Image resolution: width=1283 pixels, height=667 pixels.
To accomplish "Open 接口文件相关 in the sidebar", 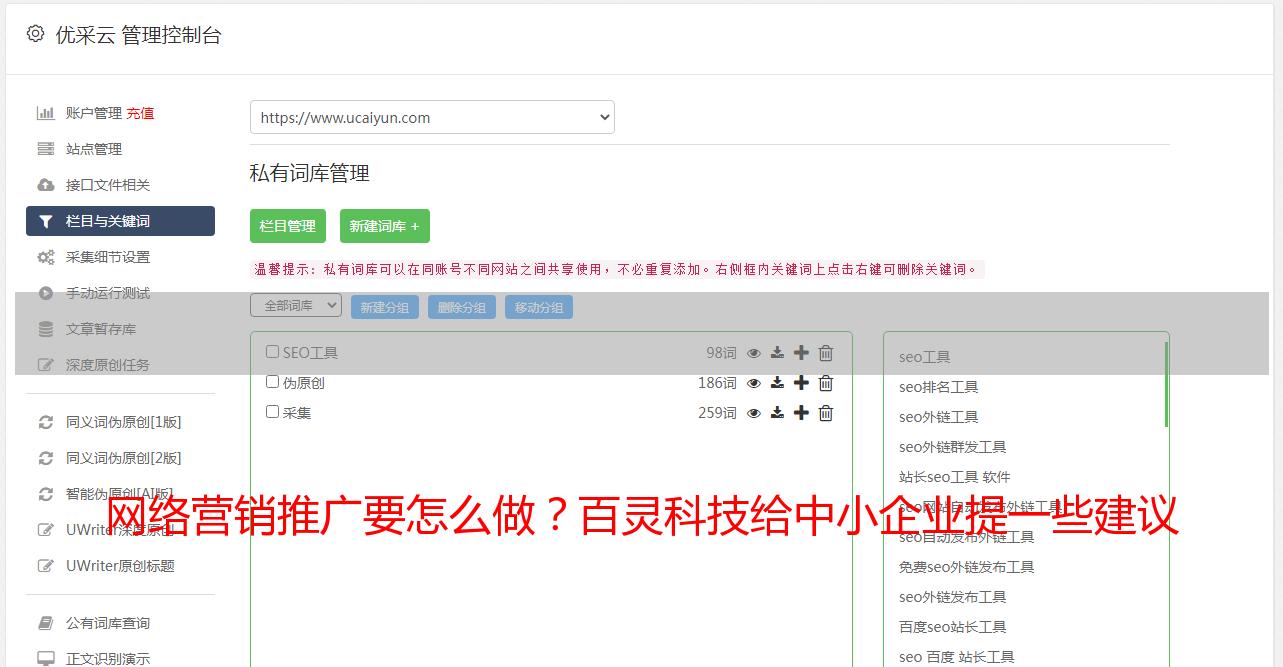I will 108,185.
